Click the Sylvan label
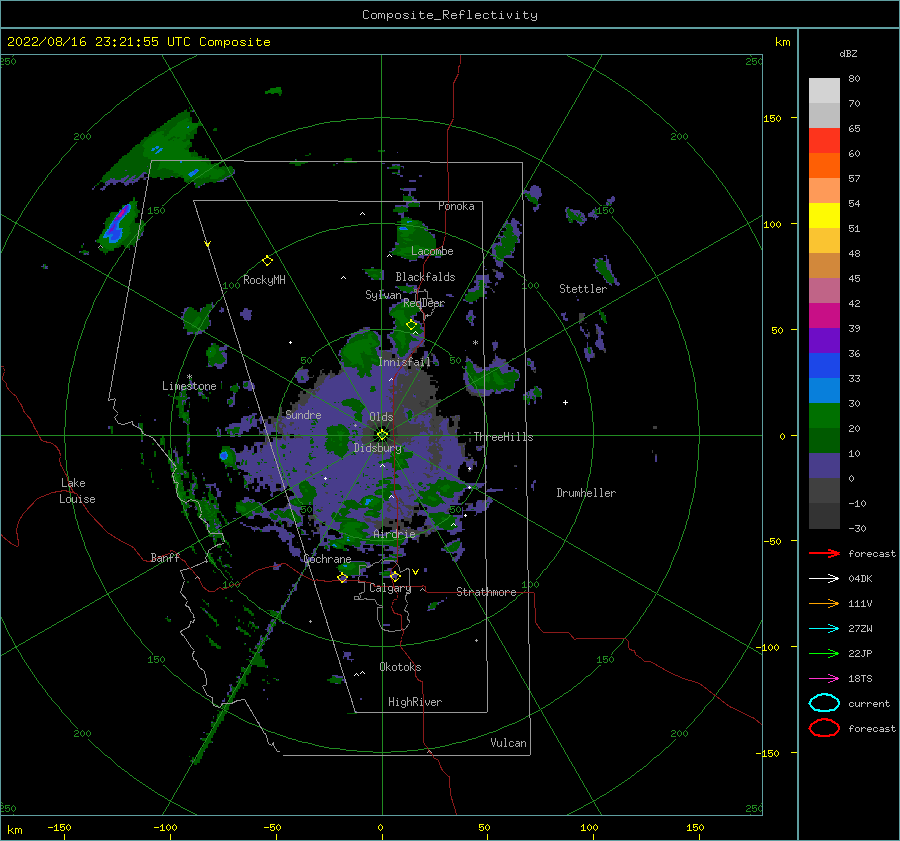 coord(383,295)
